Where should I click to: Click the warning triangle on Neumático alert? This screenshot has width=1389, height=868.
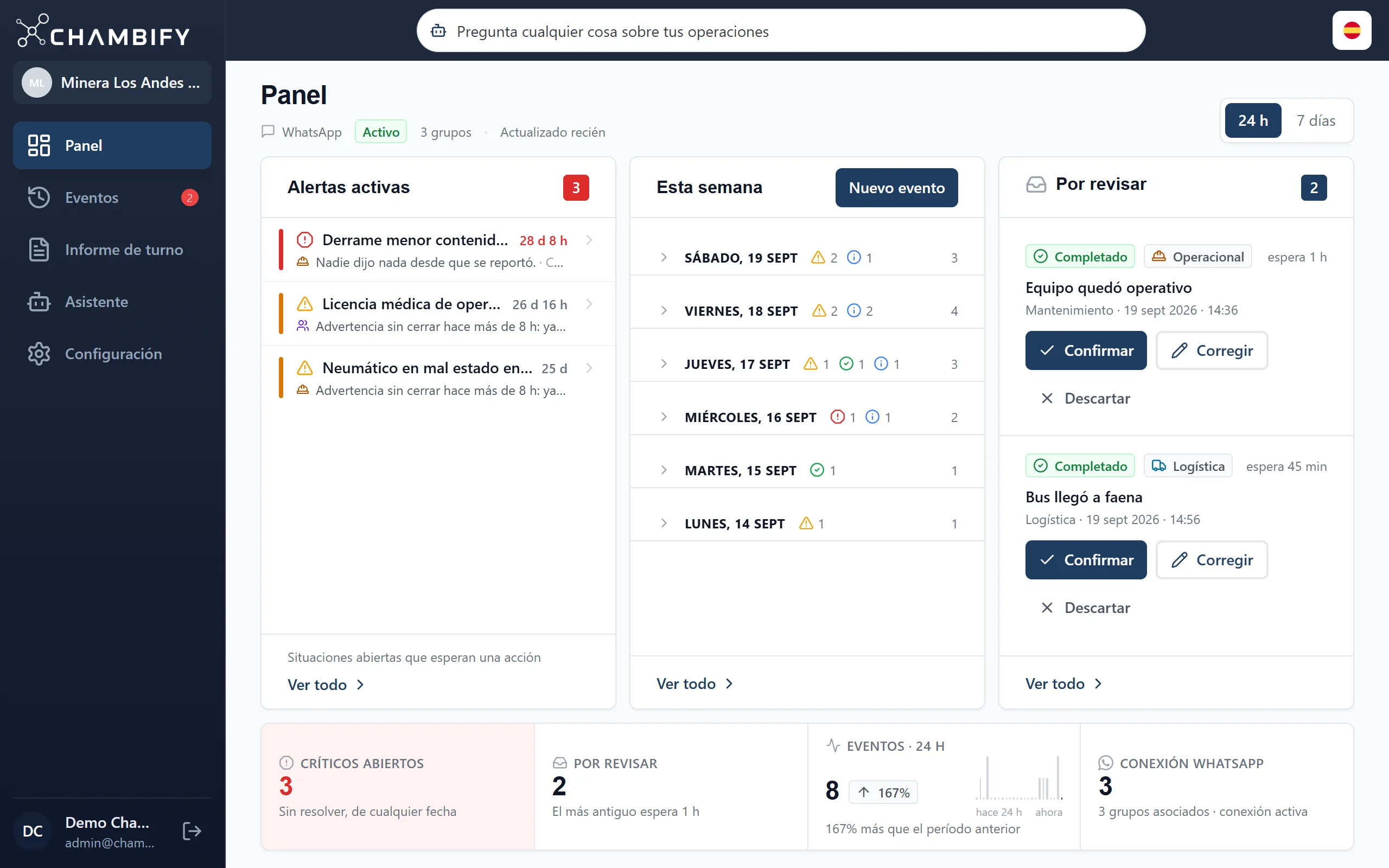[305, 367]
